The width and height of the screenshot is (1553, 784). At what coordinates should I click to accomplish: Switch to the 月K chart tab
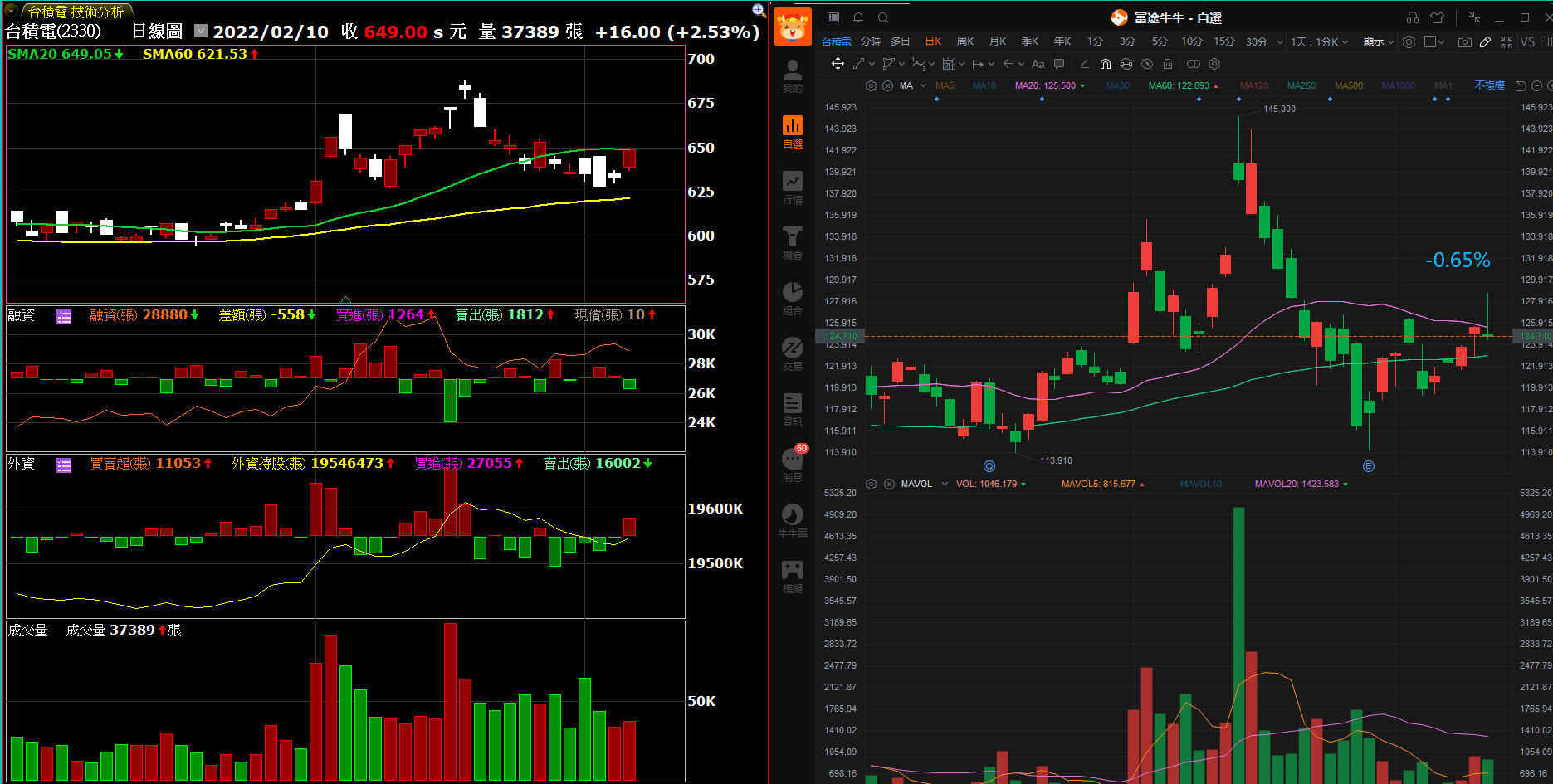(x=998, y=41)
